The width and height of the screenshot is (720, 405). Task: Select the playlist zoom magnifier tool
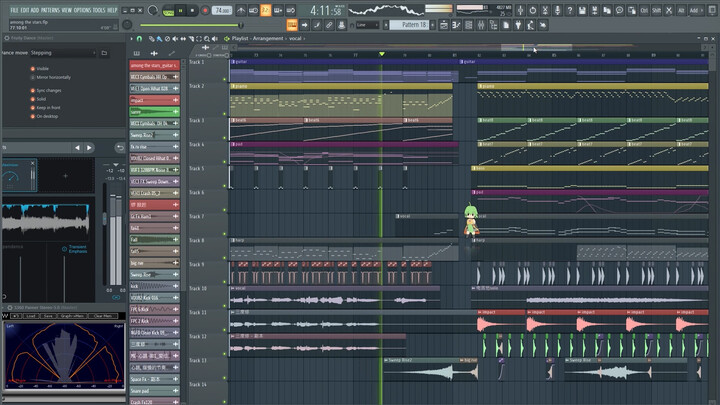coord(207,39)
